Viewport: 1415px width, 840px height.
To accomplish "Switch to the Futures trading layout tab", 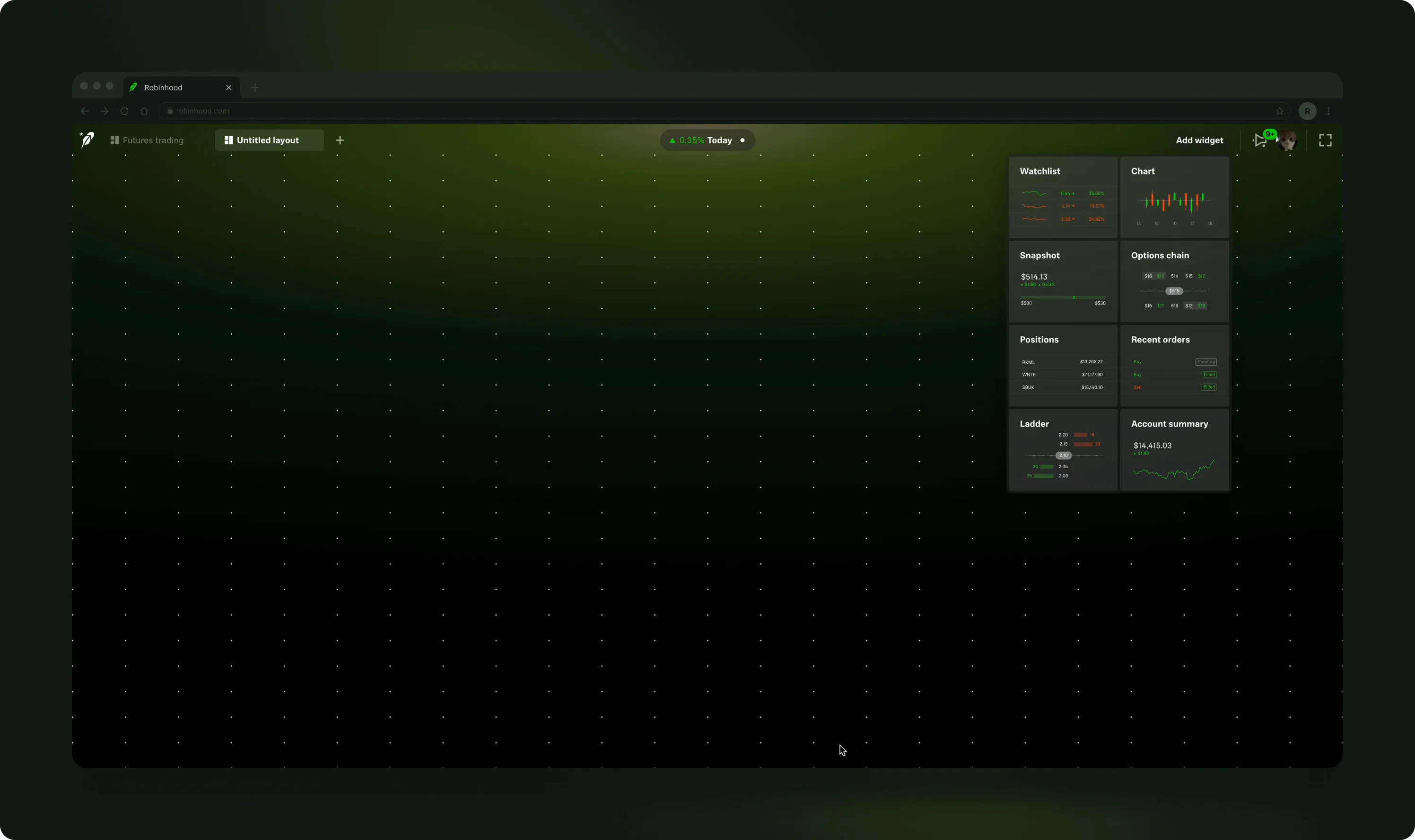I will 147,140.
